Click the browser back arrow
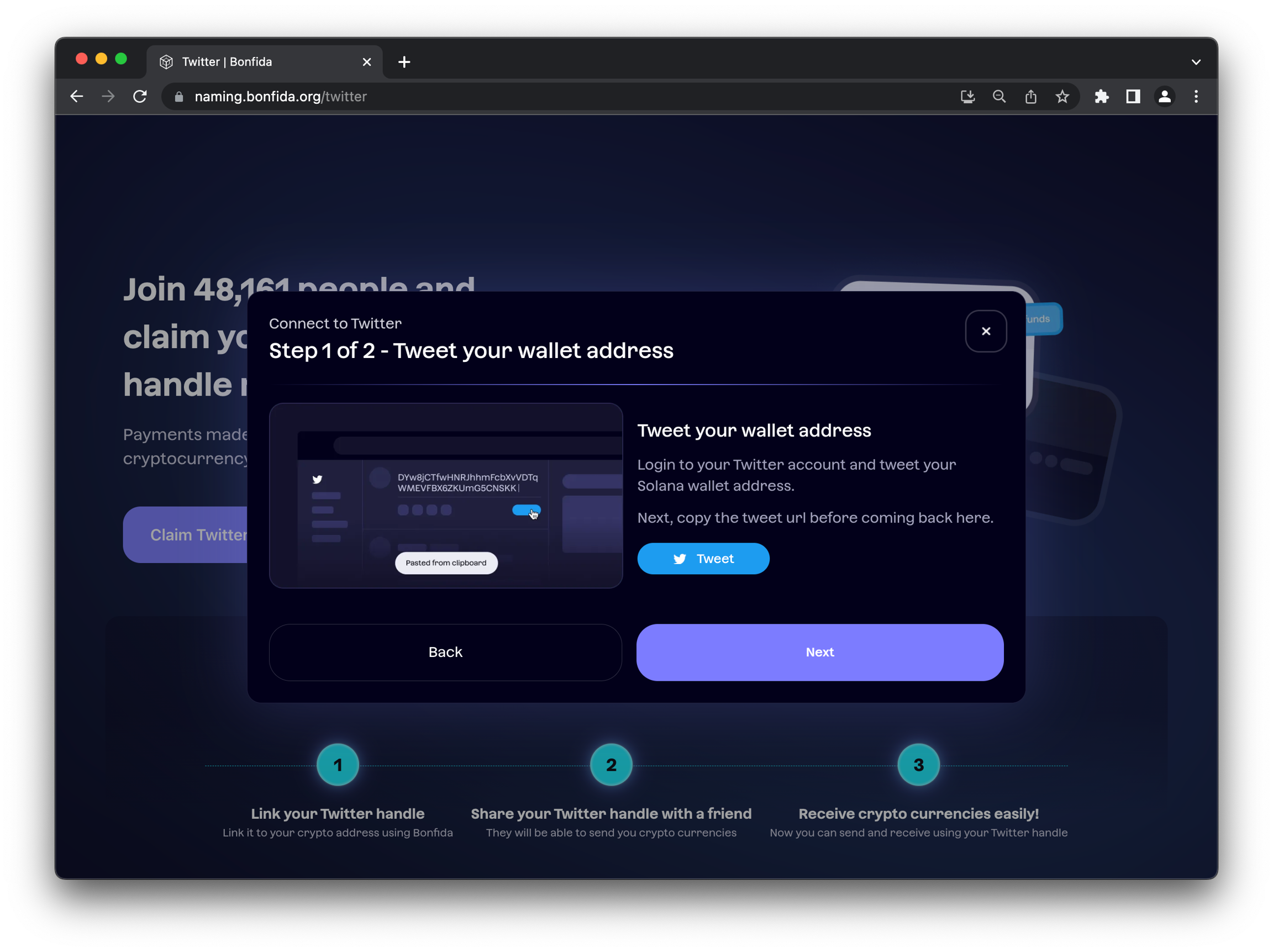The height and width of the screenshot is (952, 1273). coord(77,96)
